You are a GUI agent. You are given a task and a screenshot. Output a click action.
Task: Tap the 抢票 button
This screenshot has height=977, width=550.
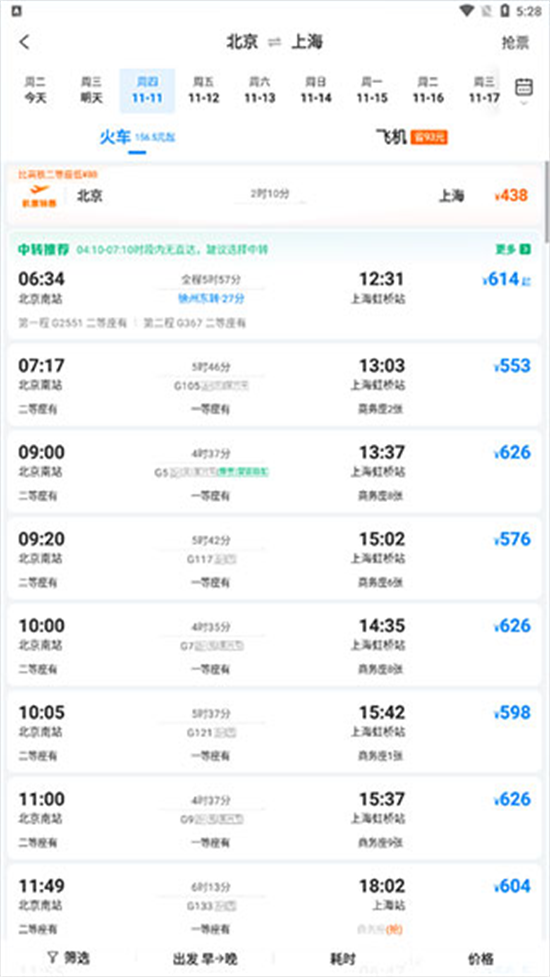pyautogui.click(x=516, y=42)
